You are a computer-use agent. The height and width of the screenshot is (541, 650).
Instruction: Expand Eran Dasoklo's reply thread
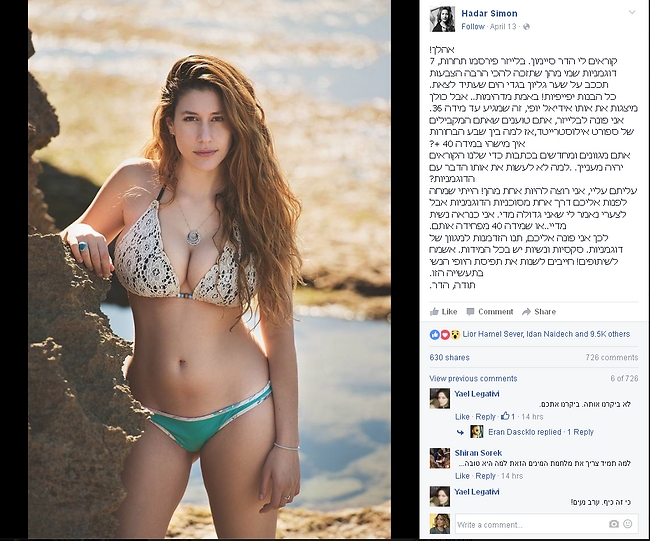pos(541,432)
